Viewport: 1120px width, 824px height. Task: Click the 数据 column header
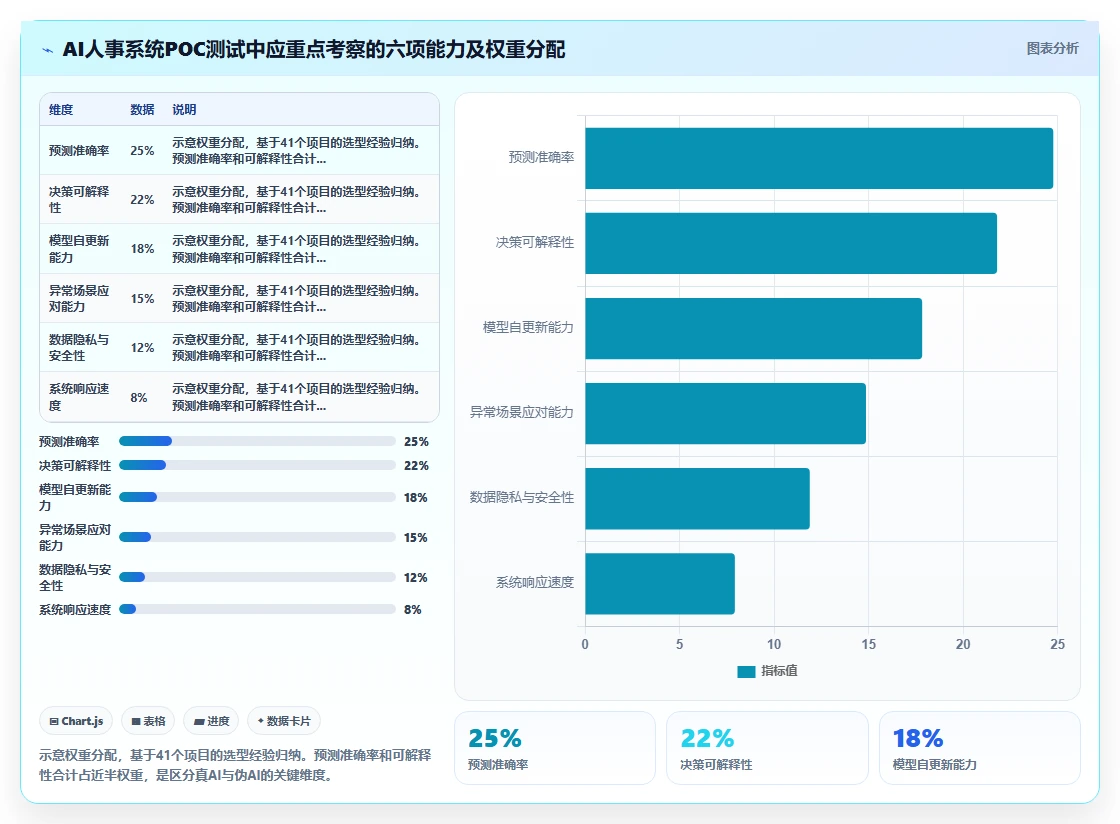[142, 109]
